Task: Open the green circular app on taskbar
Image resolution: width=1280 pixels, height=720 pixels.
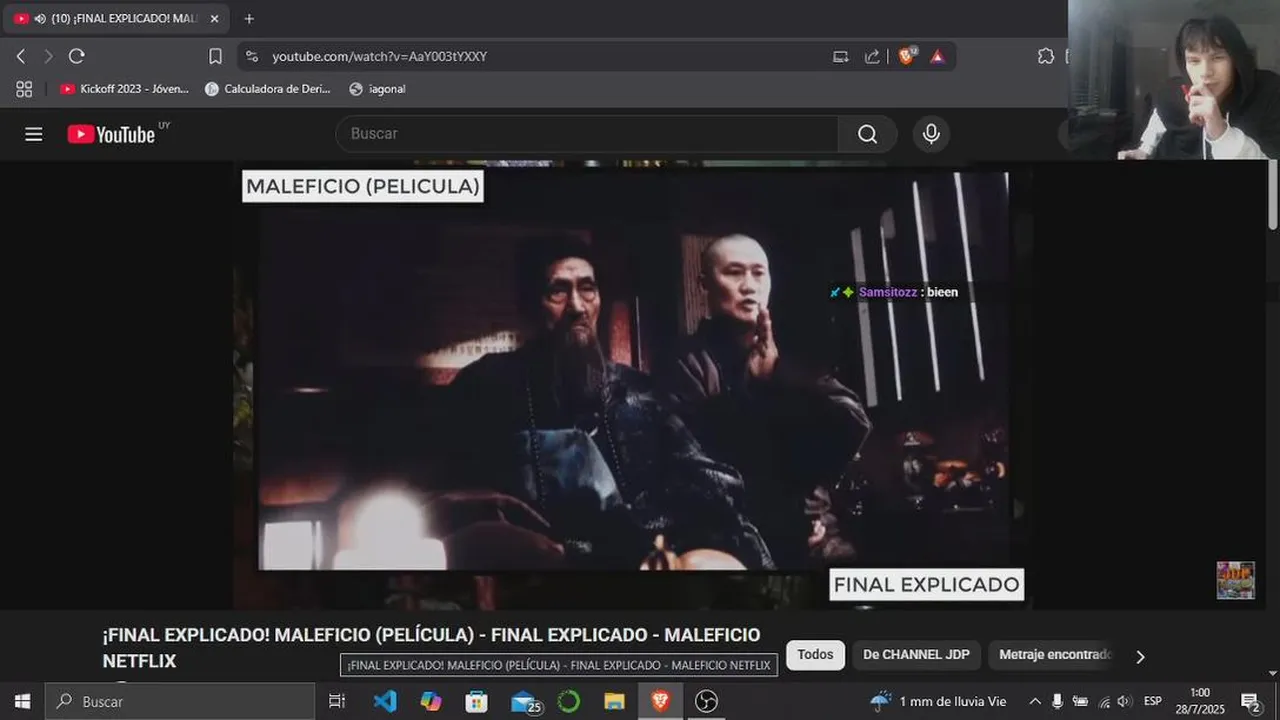Action: (568, 701)
